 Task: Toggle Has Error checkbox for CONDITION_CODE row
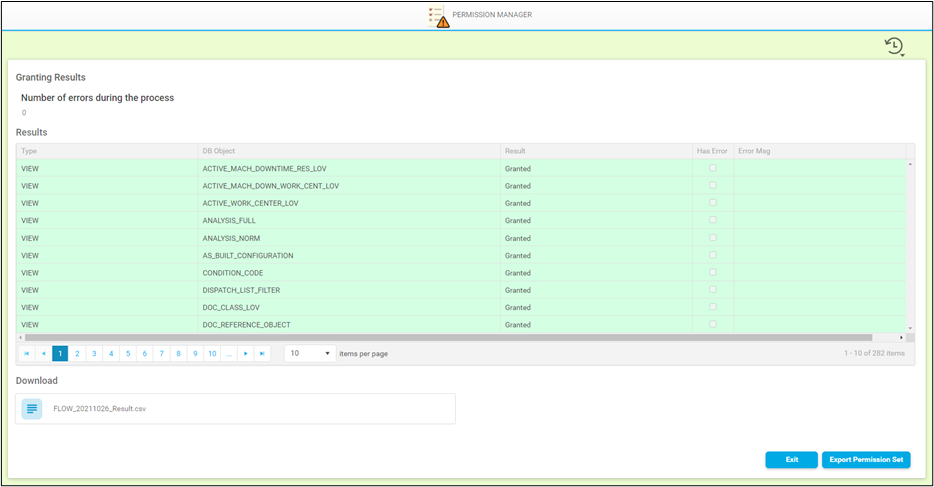pyautogui.click(x=713, y=272)
